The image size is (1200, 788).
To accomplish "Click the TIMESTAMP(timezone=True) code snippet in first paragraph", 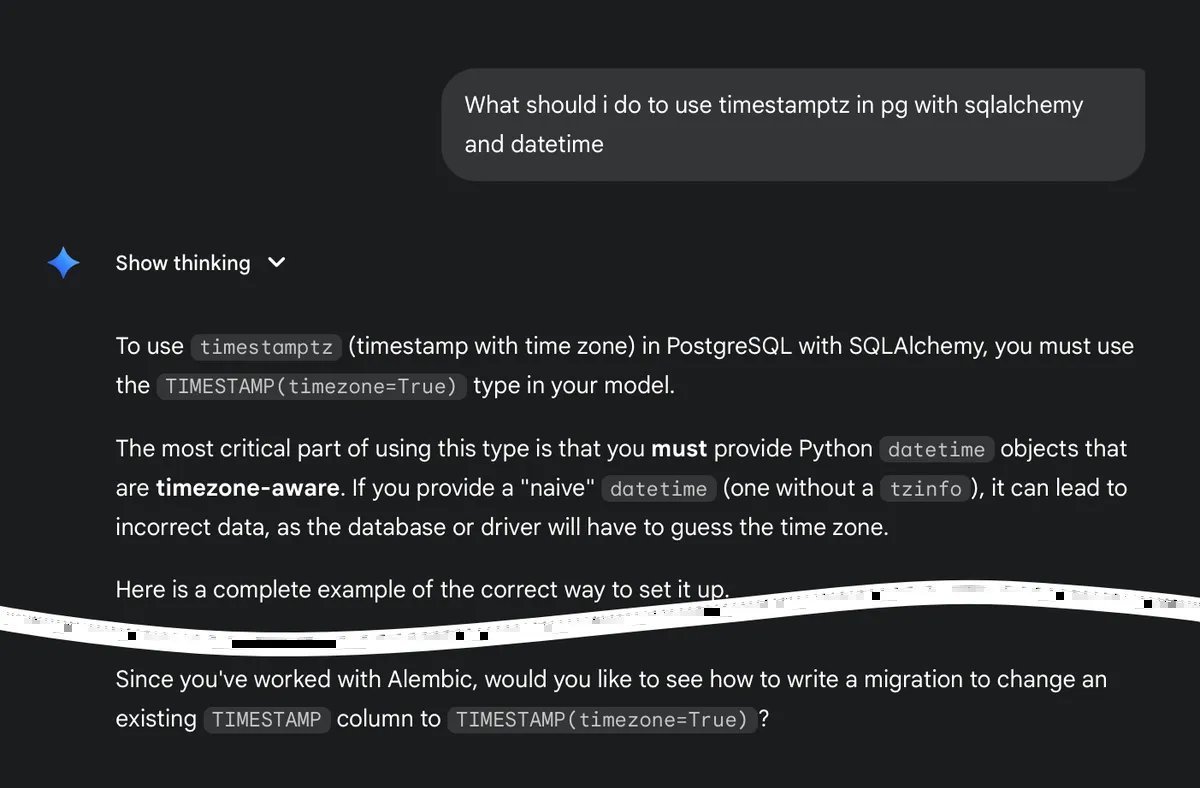I will [311, 386].
